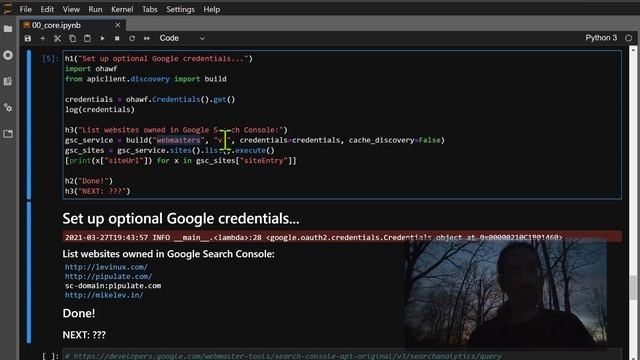Open the Kernel menu
Image resolution: width=640 pixels, height=360 pixels.
122,9
